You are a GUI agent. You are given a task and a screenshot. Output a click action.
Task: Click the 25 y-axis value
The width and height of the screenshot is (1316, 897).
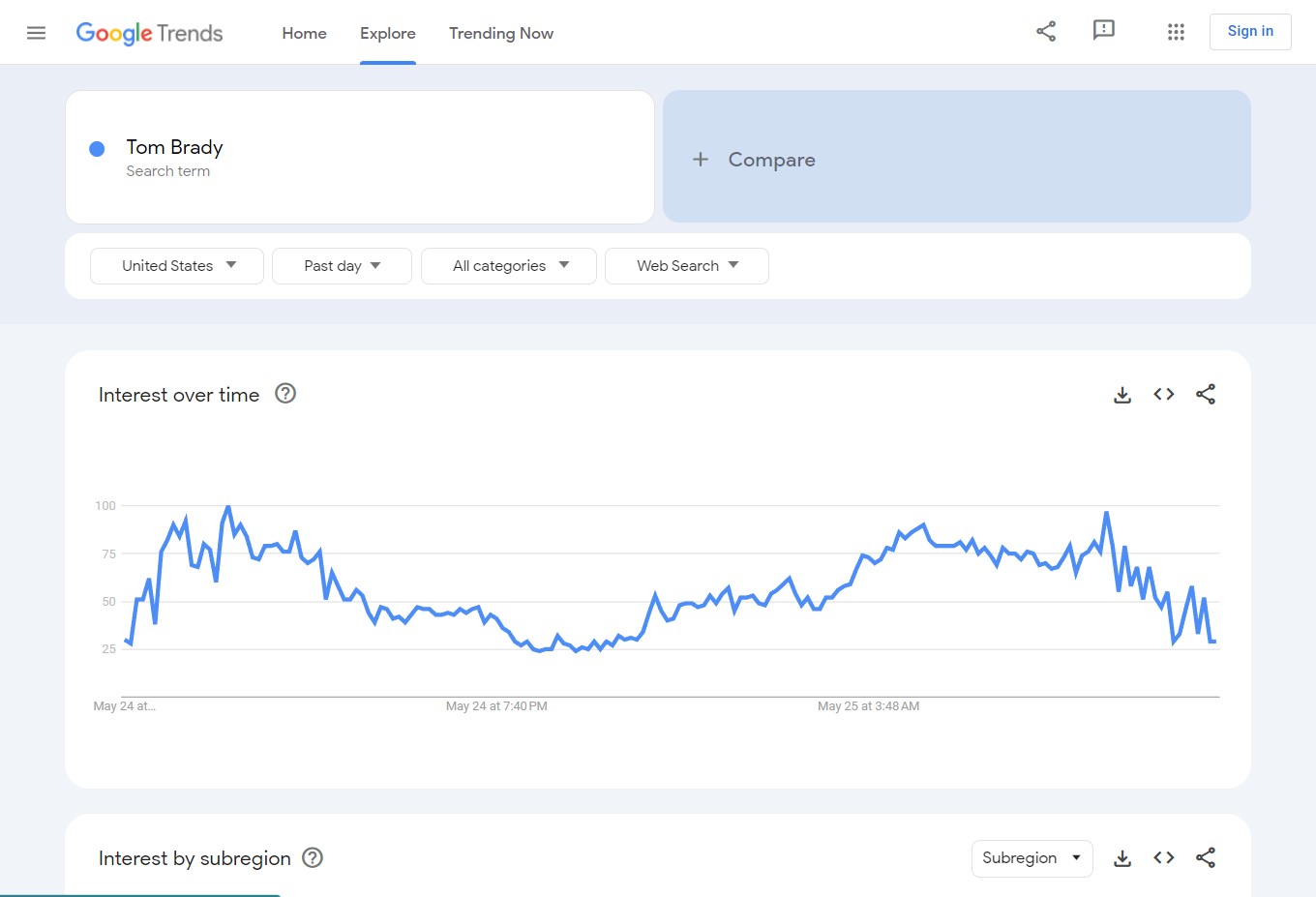tap(108, 649)
